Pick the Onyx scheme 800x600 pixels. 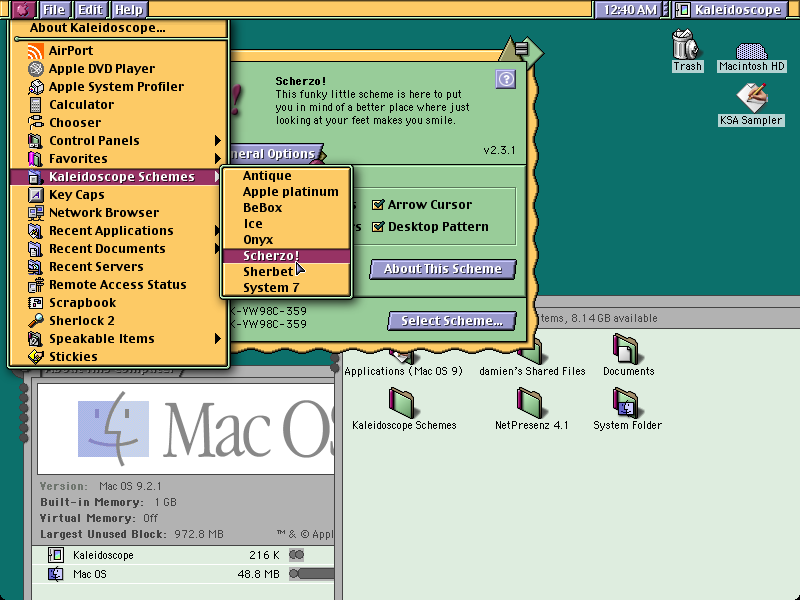(x=287, y=240)
